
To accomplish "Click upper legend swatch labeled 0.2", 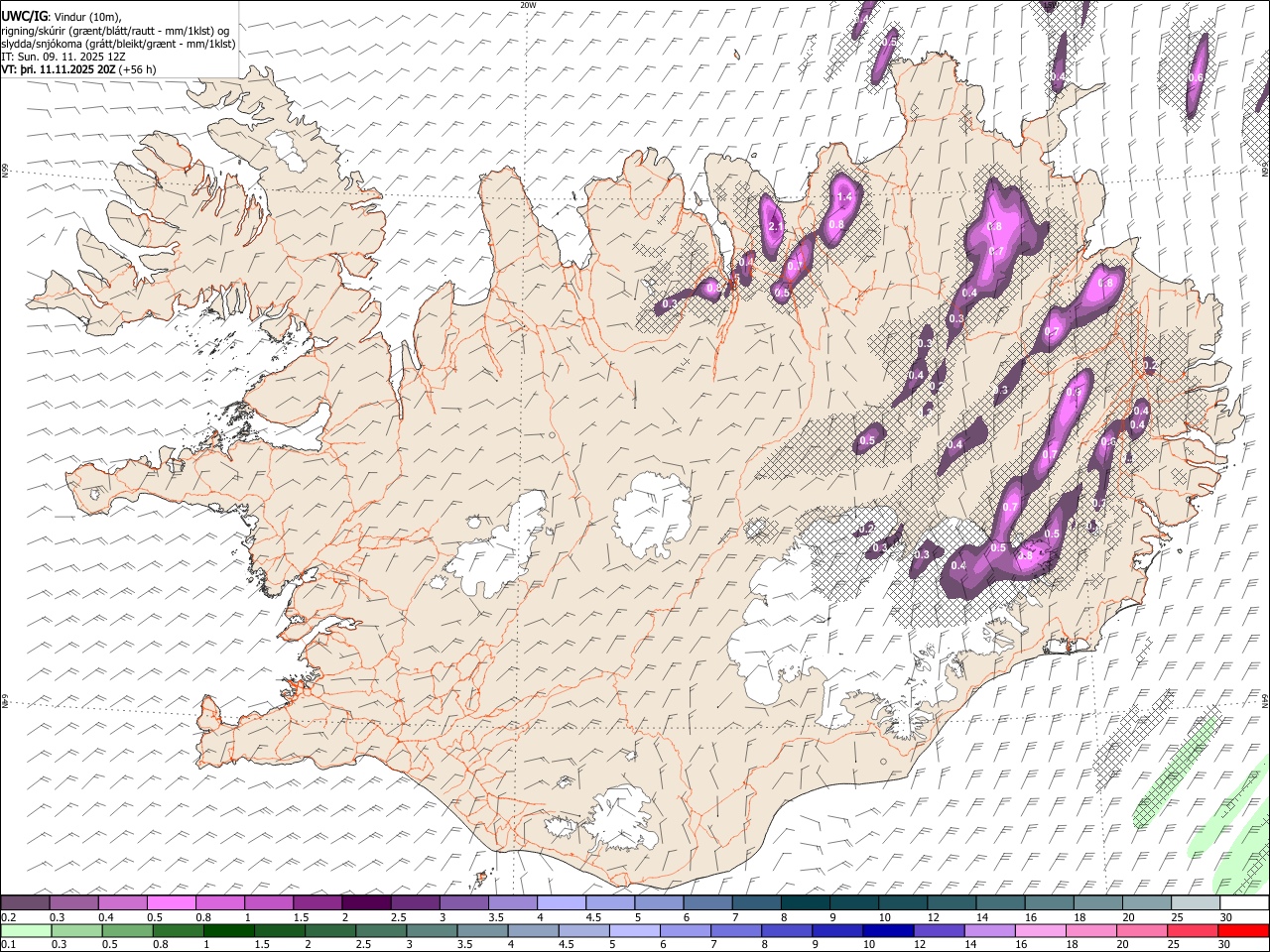I will [x=26, y=902].
